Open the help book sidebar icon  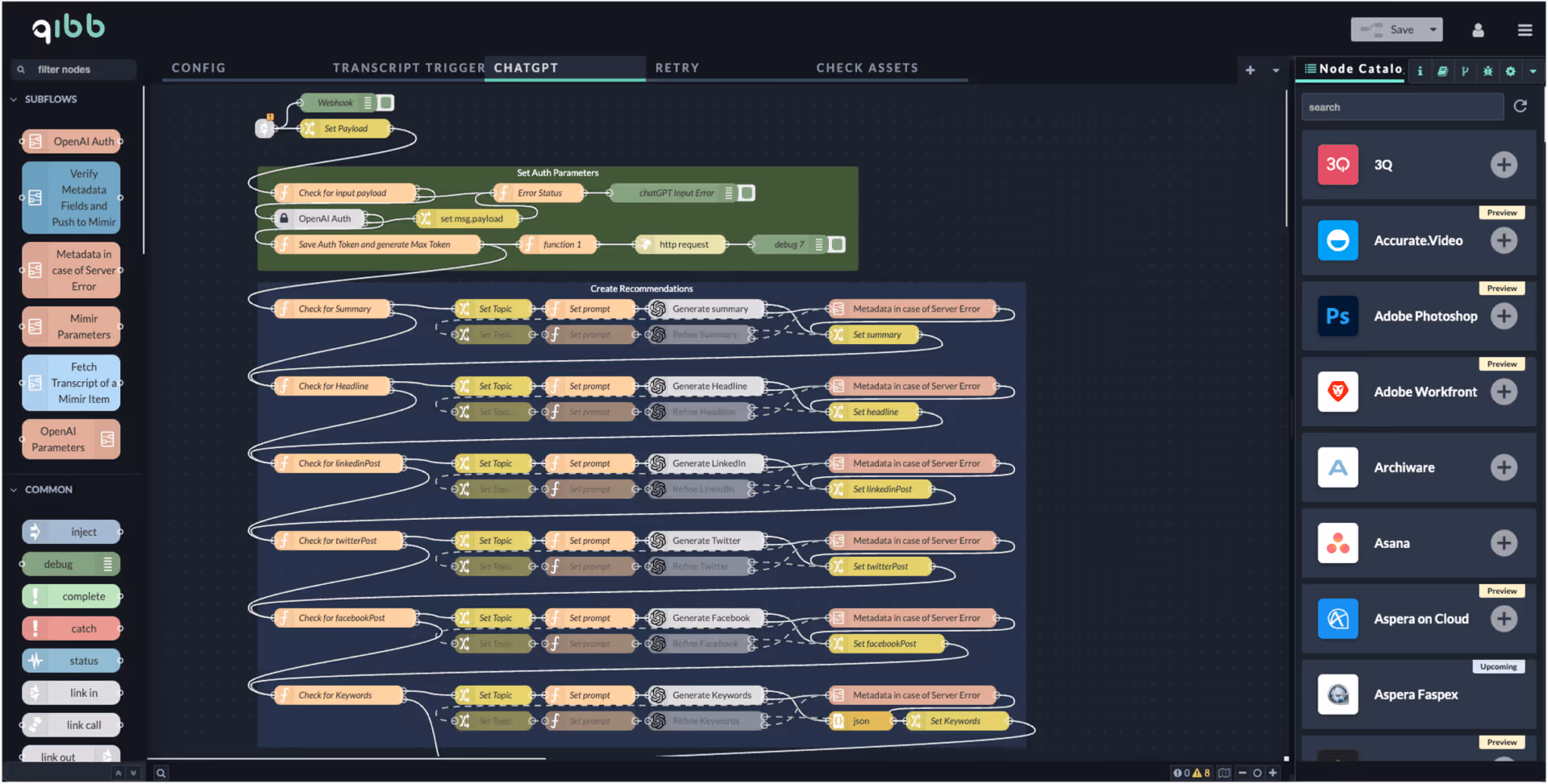pos(1442,71)
